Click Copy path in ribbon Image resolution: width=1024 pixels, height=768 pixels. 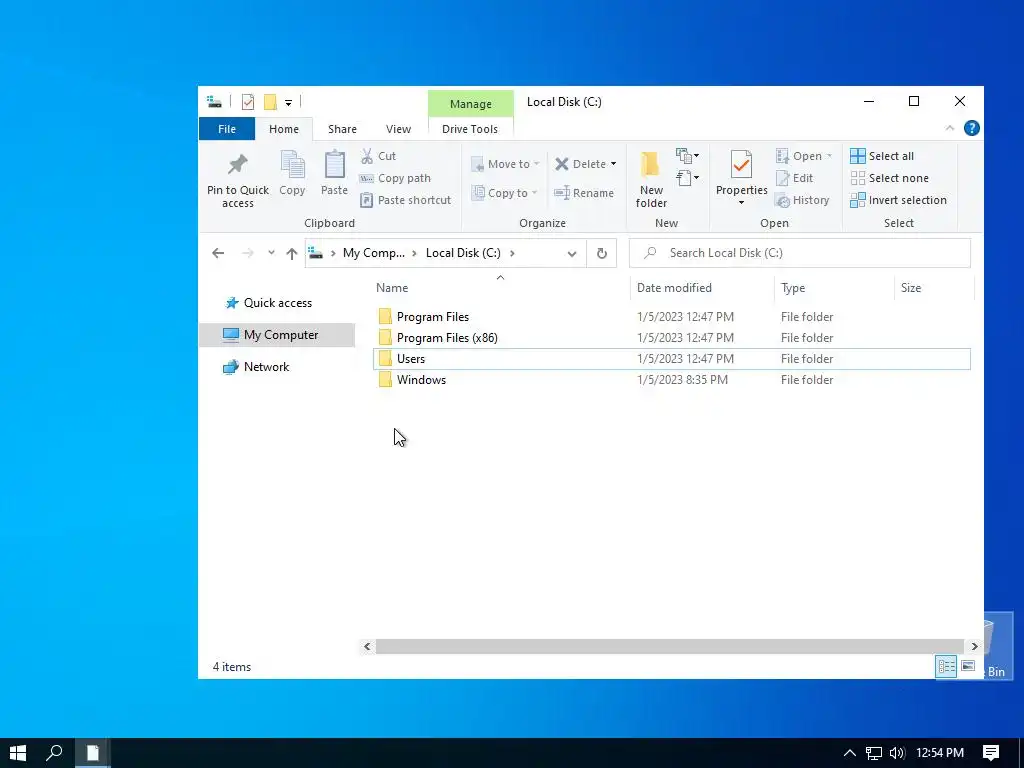pyautogui.click(x=396, y=178)
